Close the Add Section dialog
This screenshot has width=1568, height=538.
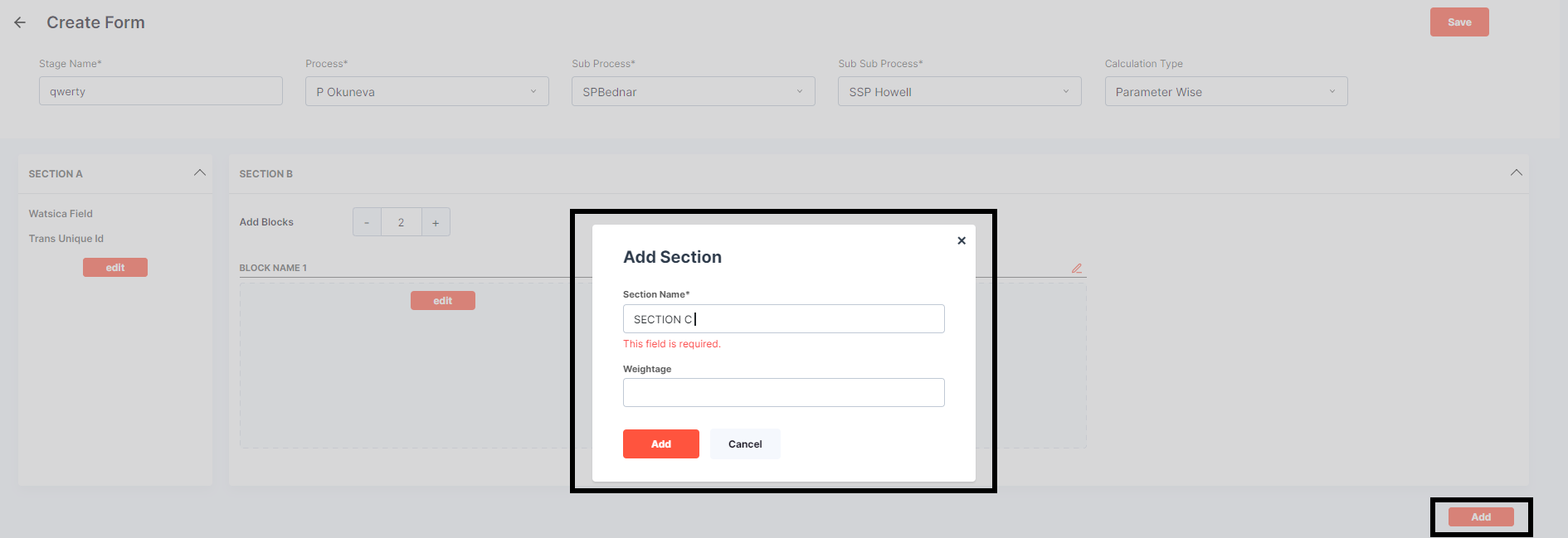tap(962, 240)
